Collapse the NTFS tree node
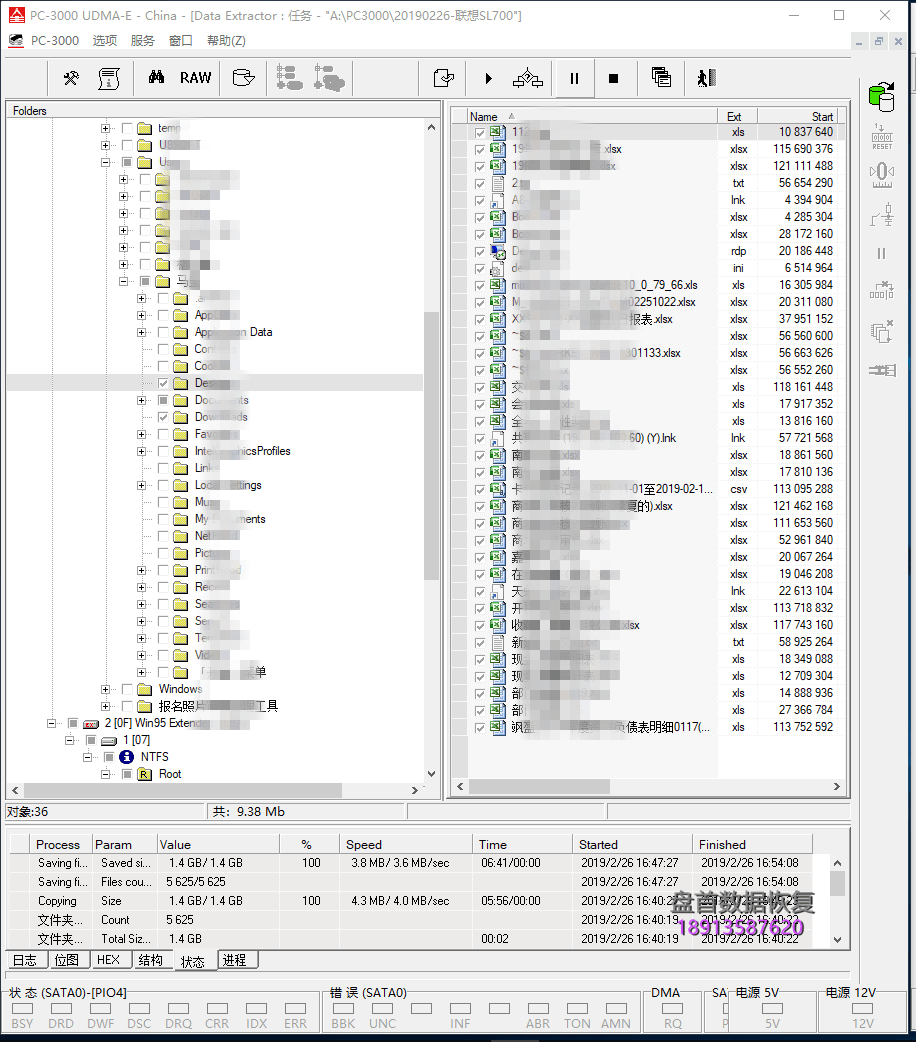This screenshot has width=916, height=1042. click(87, 757)
